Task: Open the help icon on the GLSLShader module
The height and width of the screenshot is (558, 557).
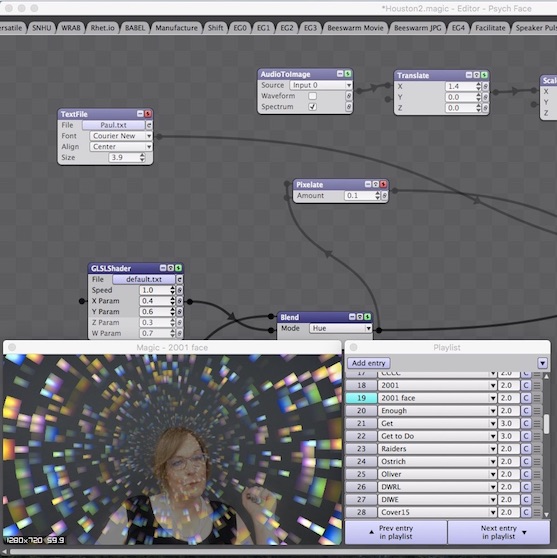Action: pos(170,268)
